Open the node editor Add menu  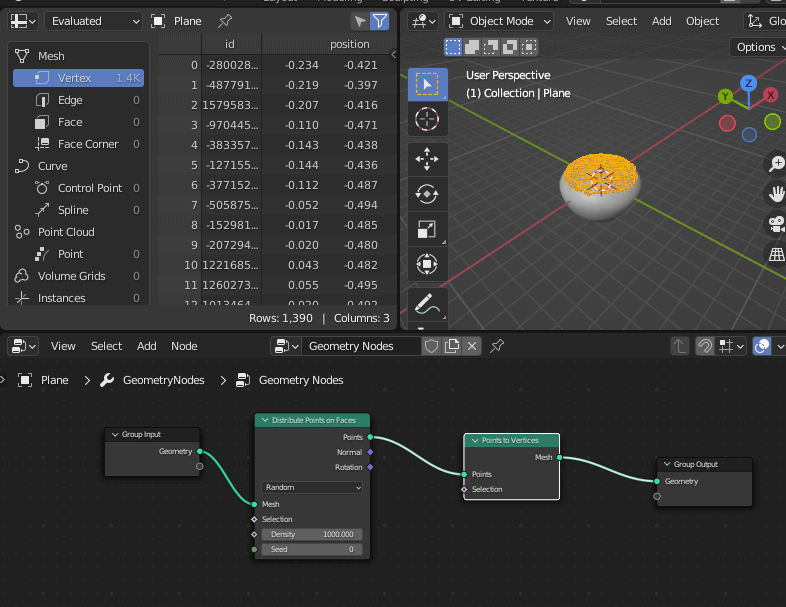tap(146, 346)
